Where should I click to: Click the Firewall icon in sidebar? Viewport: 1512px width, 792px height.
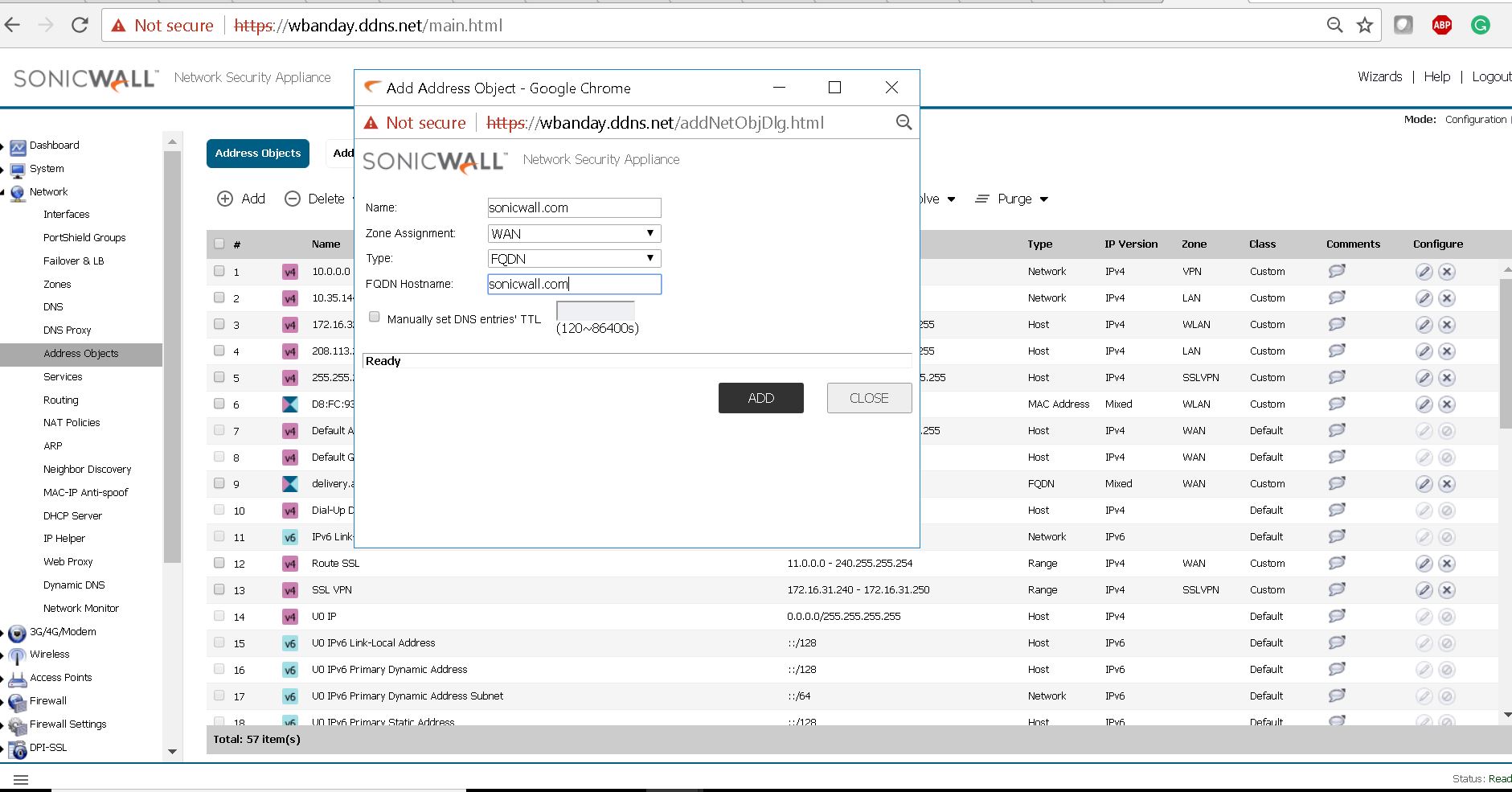(17, 702)
